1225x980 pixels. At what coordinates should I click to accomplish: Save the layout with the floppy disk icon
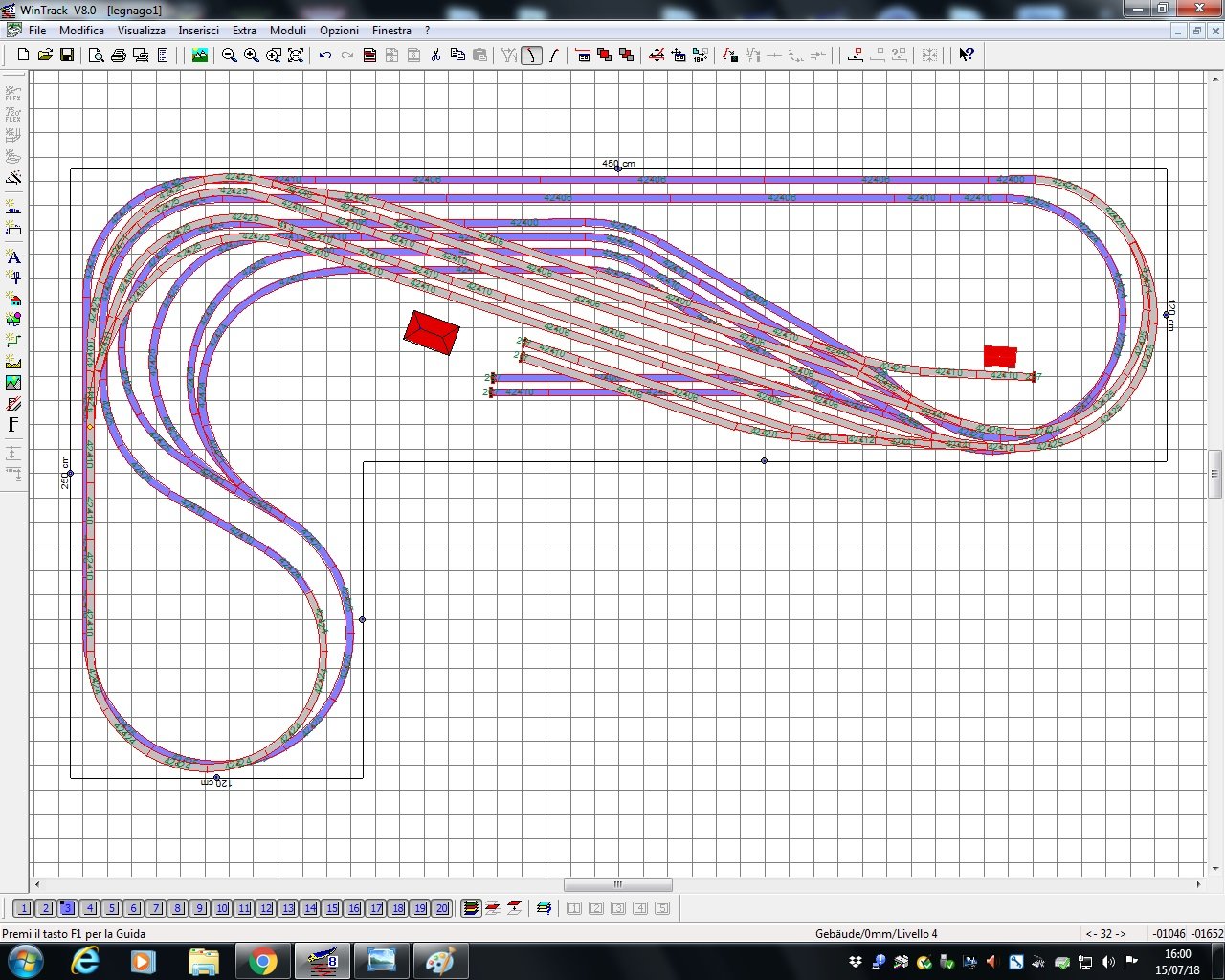pos(67,56)
